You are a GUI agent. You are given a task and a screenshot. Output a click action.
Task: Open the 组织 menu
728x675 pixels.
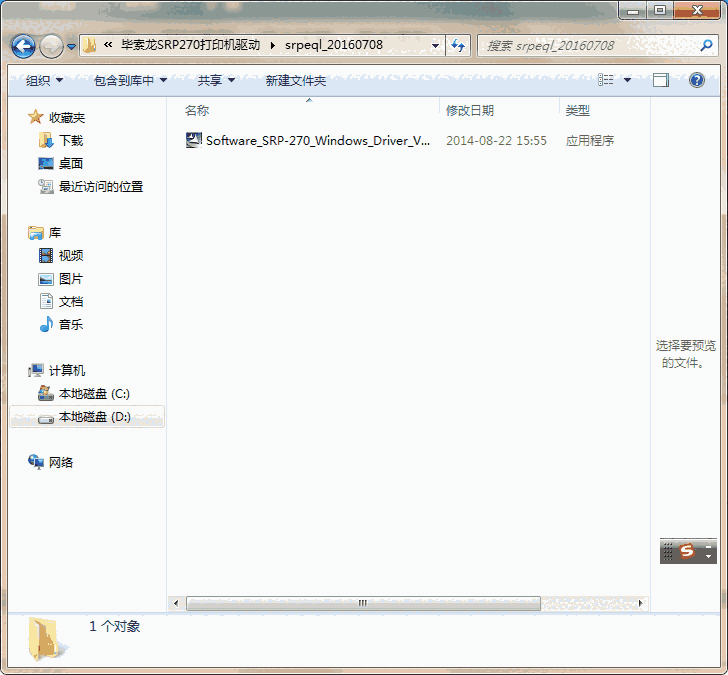pos(44,81)
